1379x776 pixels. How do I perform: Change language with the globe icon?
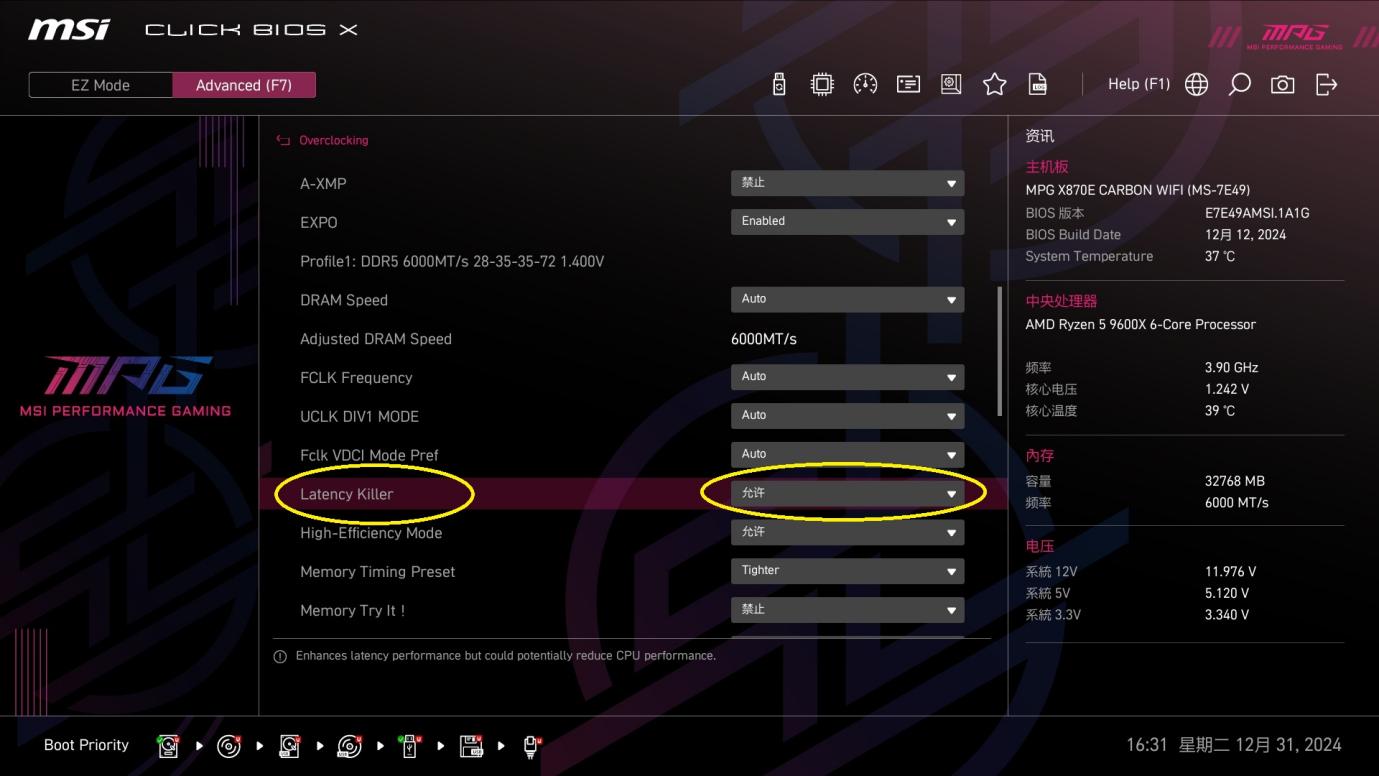pos(1196,85)
